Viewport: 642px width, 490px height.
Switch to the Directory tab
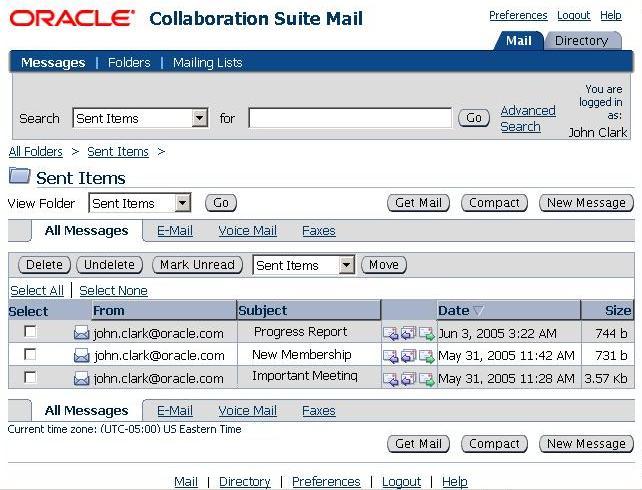tap(581, 41)
